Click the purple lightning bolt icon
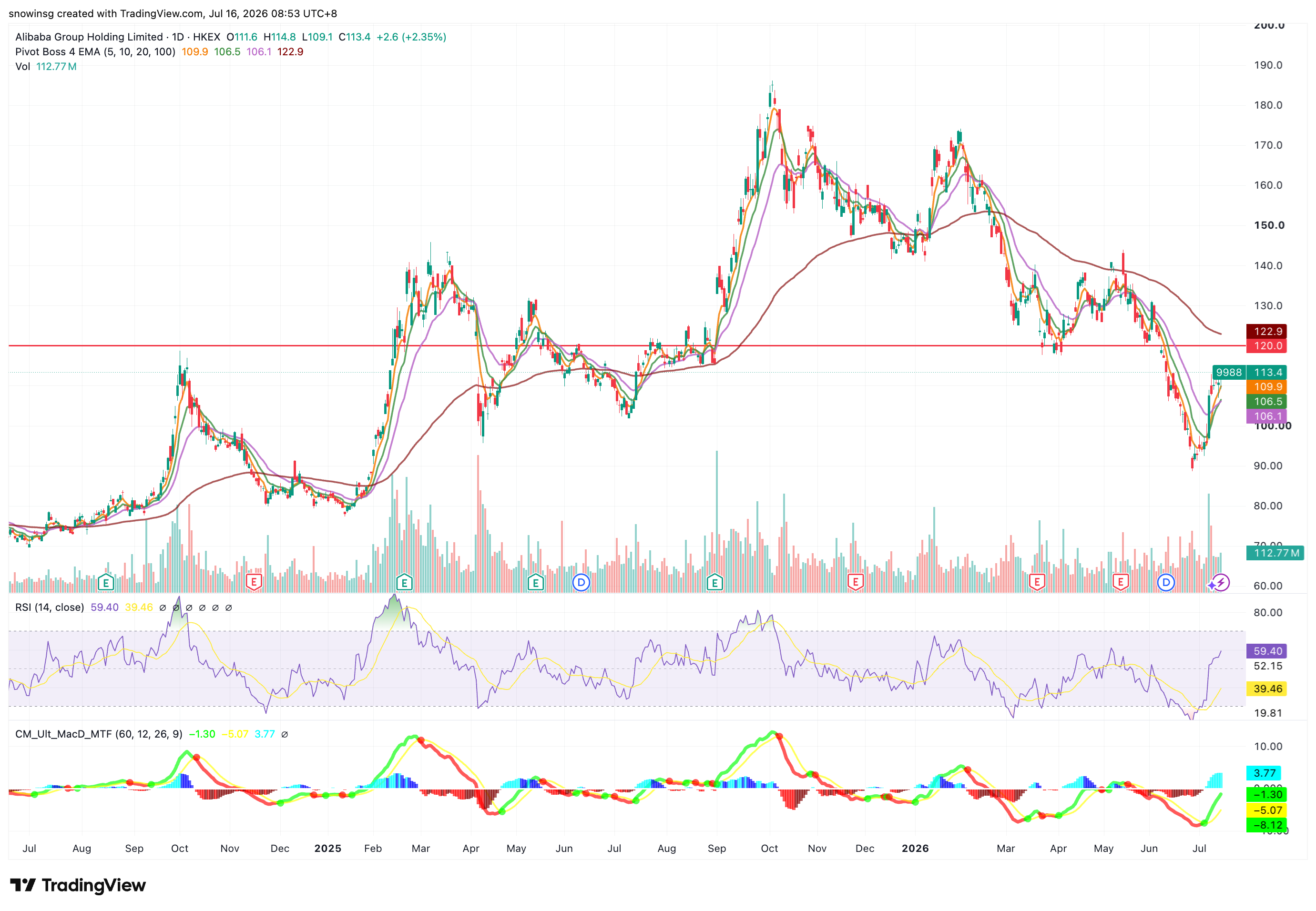The image size is (1316, 911). (1221, 583)
